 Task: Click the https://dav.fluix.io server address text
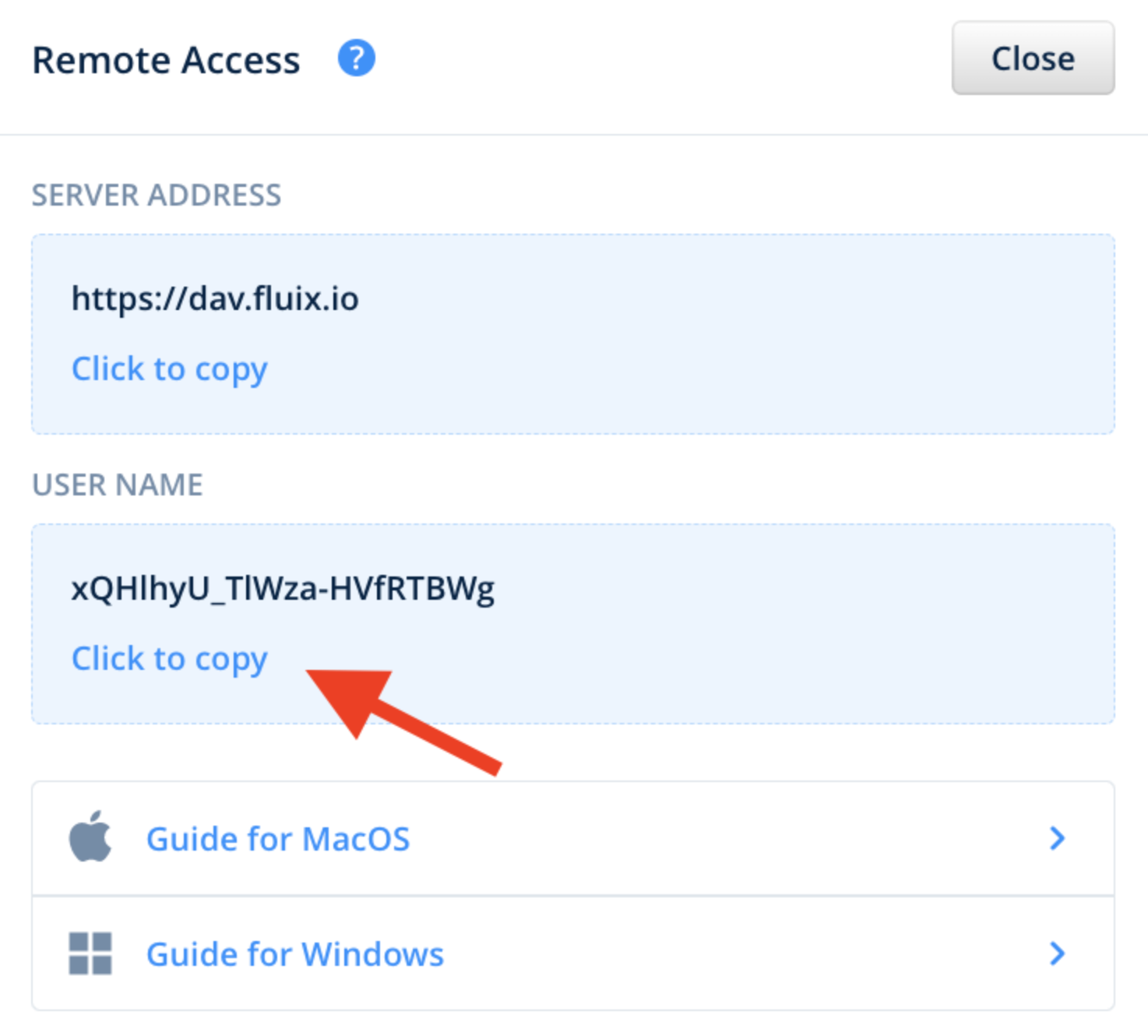(215, 299)
